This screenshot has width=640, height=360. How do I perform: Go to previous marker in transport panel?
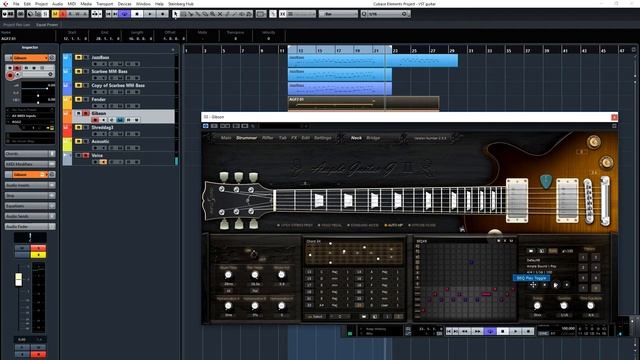(449, 331)
